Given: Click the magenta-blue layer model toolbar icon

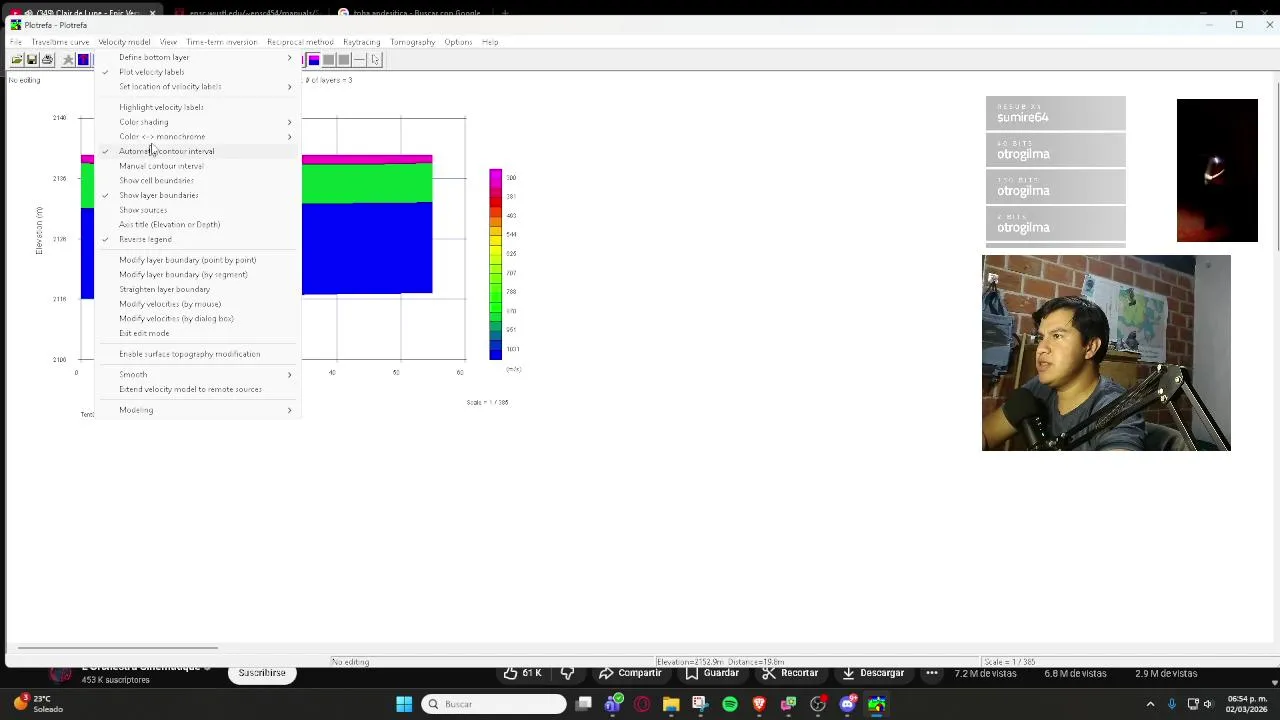Looking at the screenshot, I should (314, 60).
